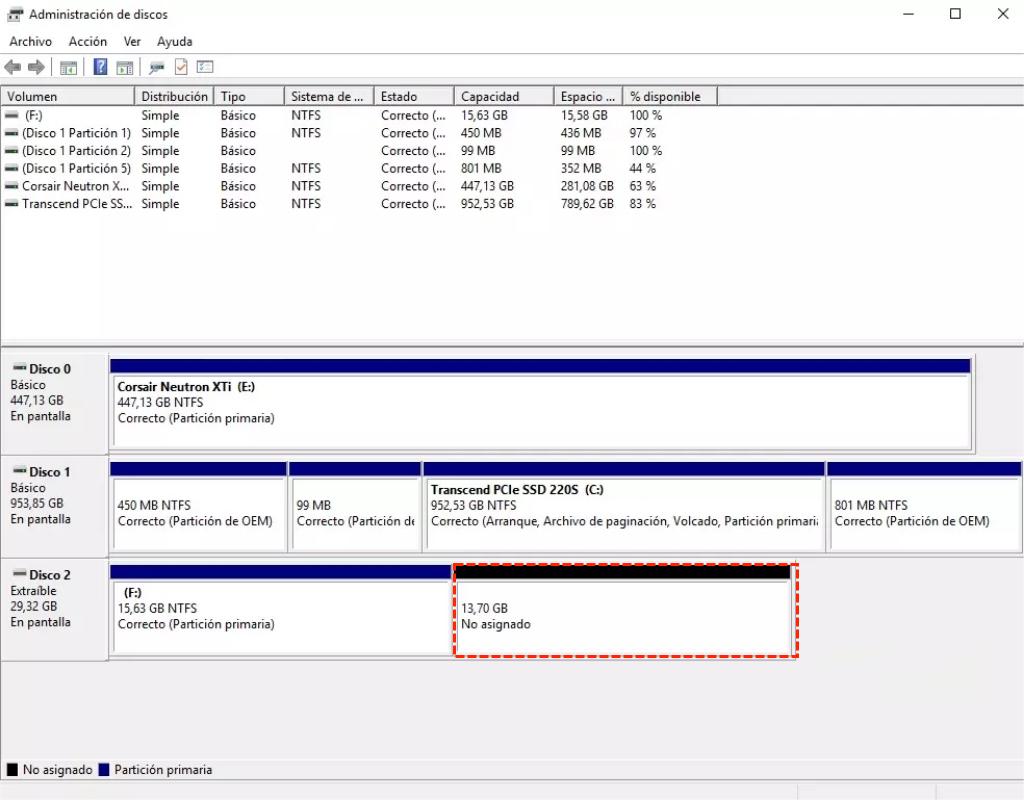Sort by the Espacio... column header
This screenshot has height=800, width=1024.
[x=588, y=96]
